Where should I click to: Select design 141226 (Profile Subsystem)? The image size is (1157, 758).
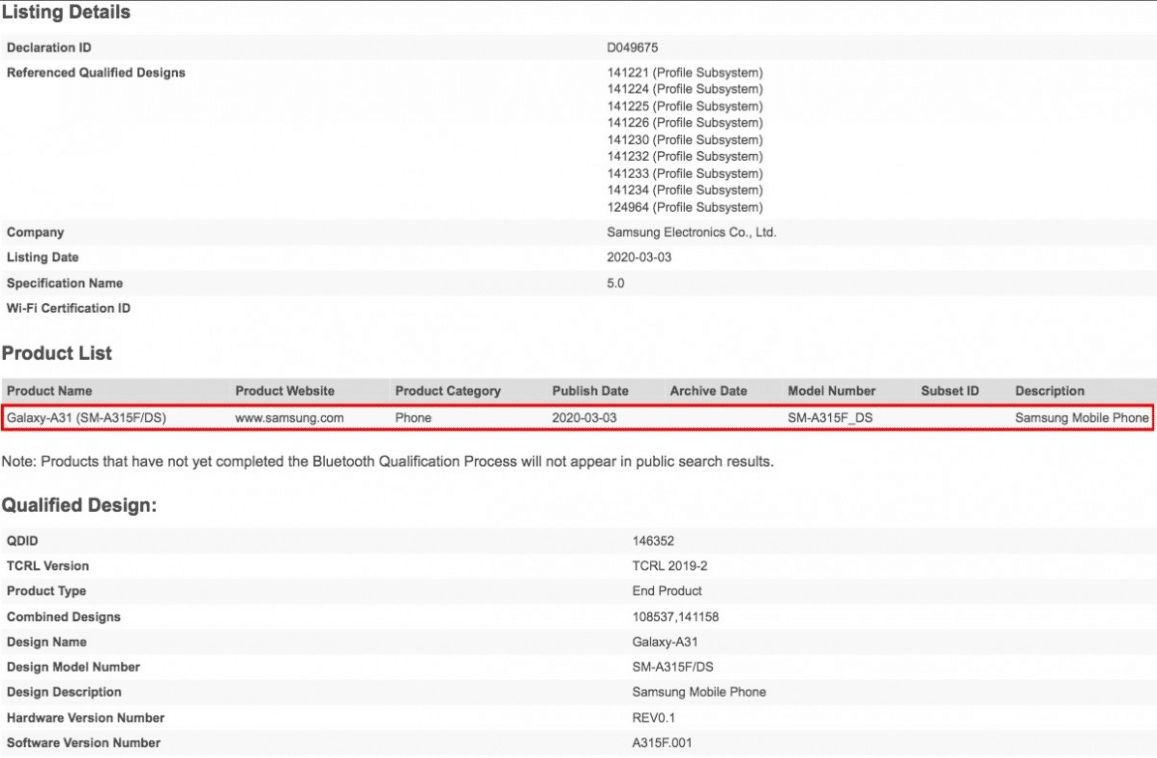coord(685,123)
